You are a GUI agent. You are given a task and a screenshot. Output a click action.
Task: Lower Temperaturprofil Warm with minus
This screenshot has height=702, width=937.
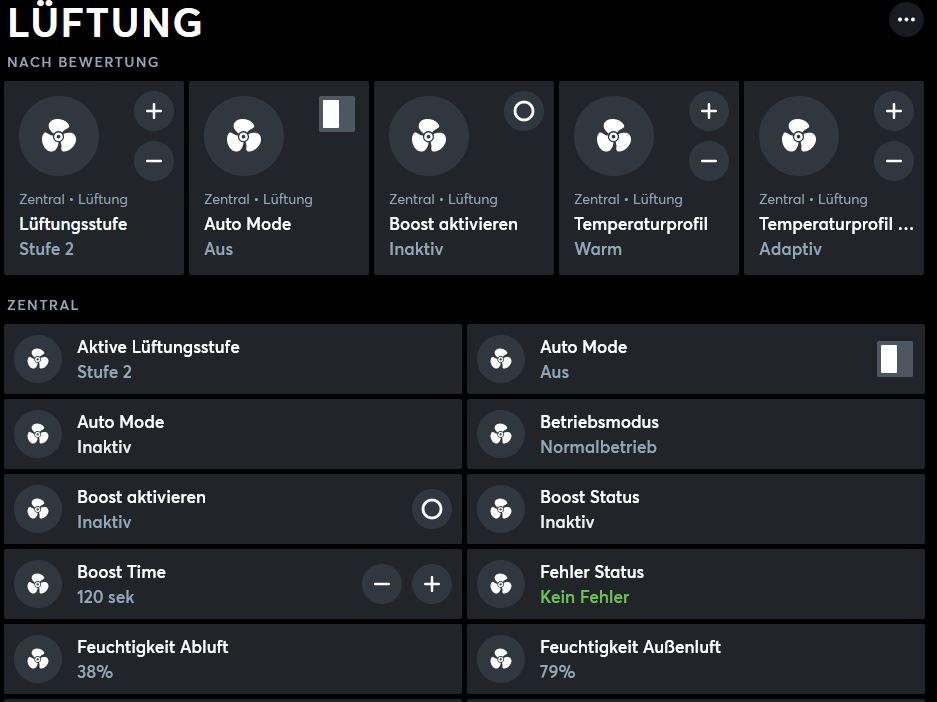click(x=709, y=161)
